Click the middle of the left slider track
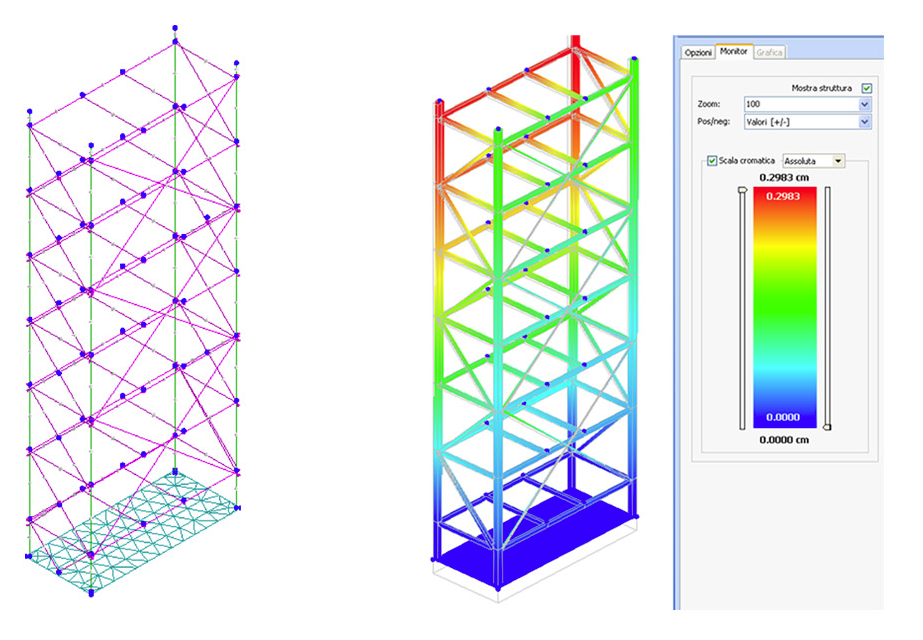 pos(741,310)
